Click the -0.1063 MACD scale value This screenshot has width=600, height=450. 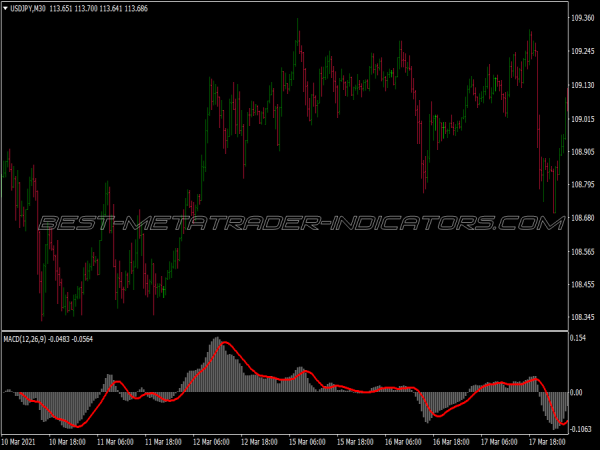(581, 429)
